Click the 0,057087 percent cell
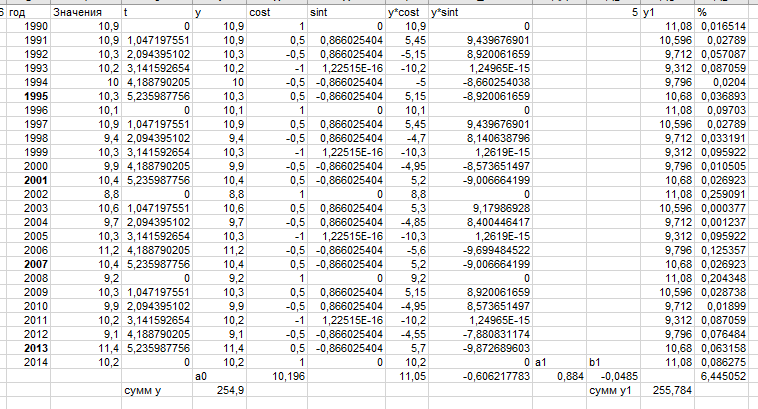Image resolution: width=758 pixels, height=409 pixels. coord(722,54)
